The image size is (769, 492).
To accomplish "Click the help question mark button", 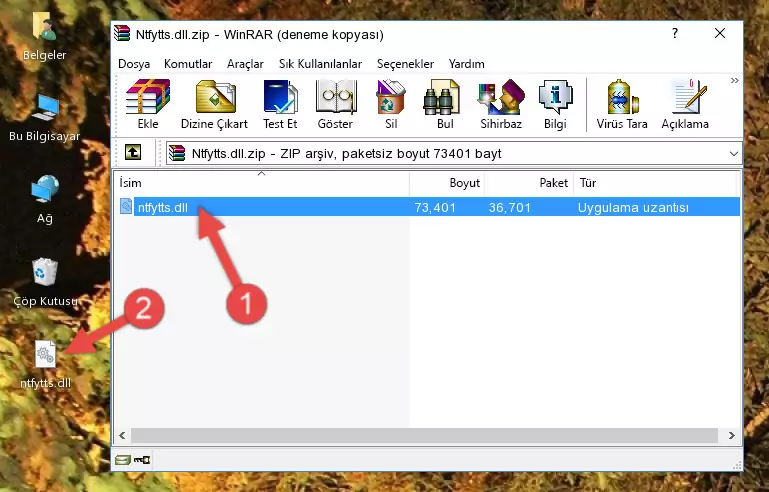I will coord(675,33).
